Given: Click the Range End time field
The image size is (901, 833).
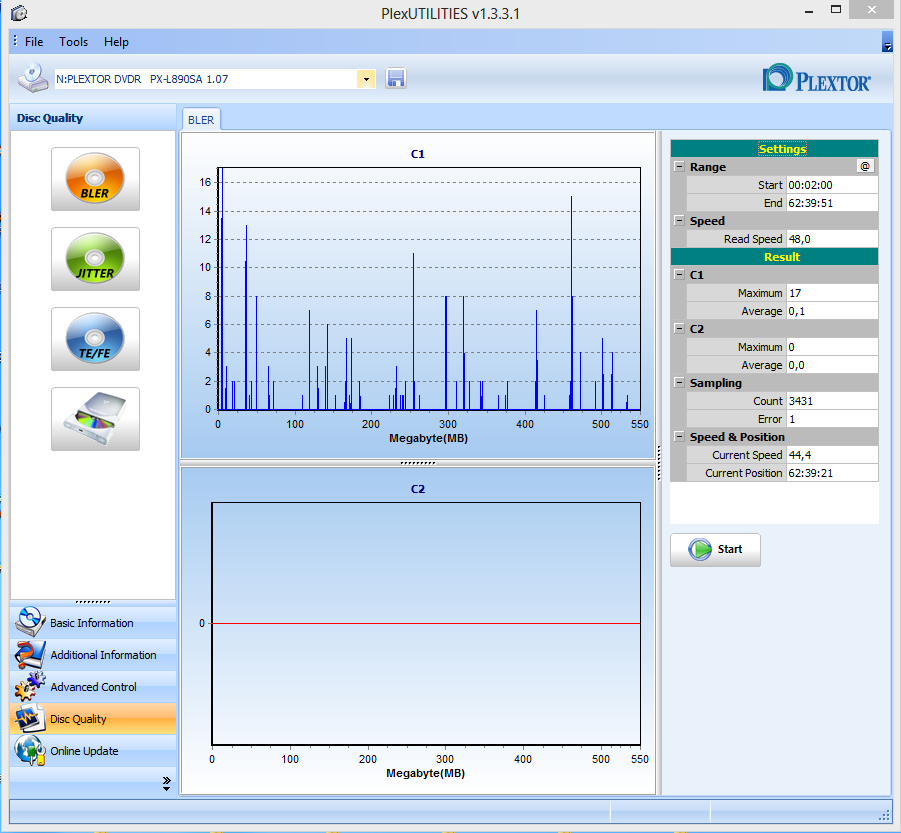Looking at the screenshot, I should tap(831, 203).
